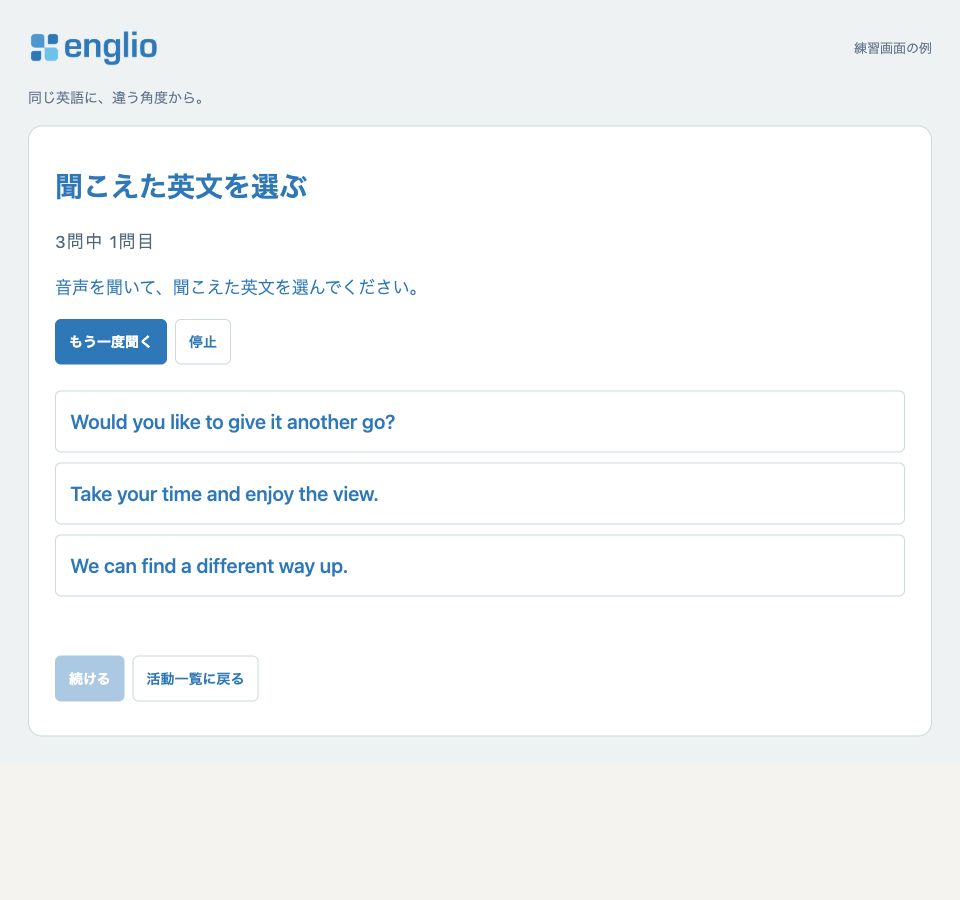Click progress text 3問中 1問目
The image size is (960, 900).
tap(104, 241)
